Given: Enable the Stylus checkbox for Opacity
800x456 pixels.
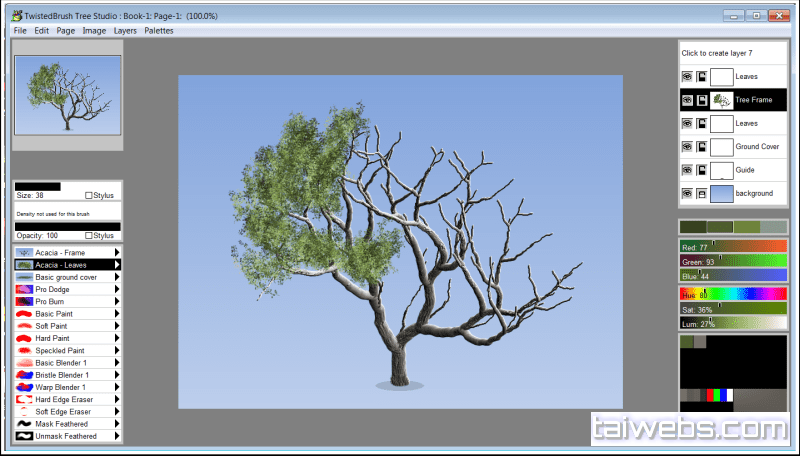Looking at the screenshot, I should 90,235.
